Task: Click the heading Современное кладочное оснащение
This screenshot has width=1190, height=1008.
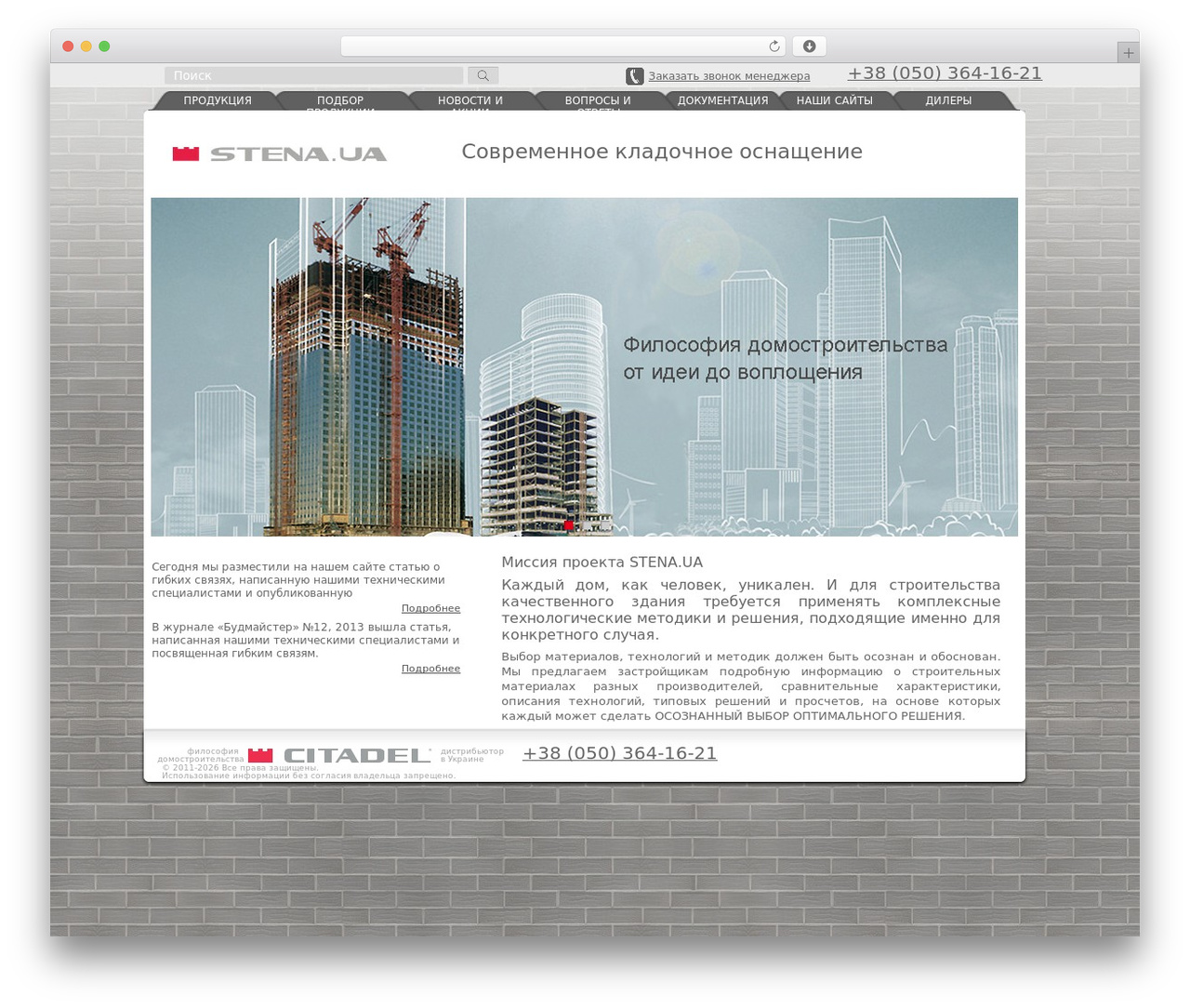Action: coord(662,152)
